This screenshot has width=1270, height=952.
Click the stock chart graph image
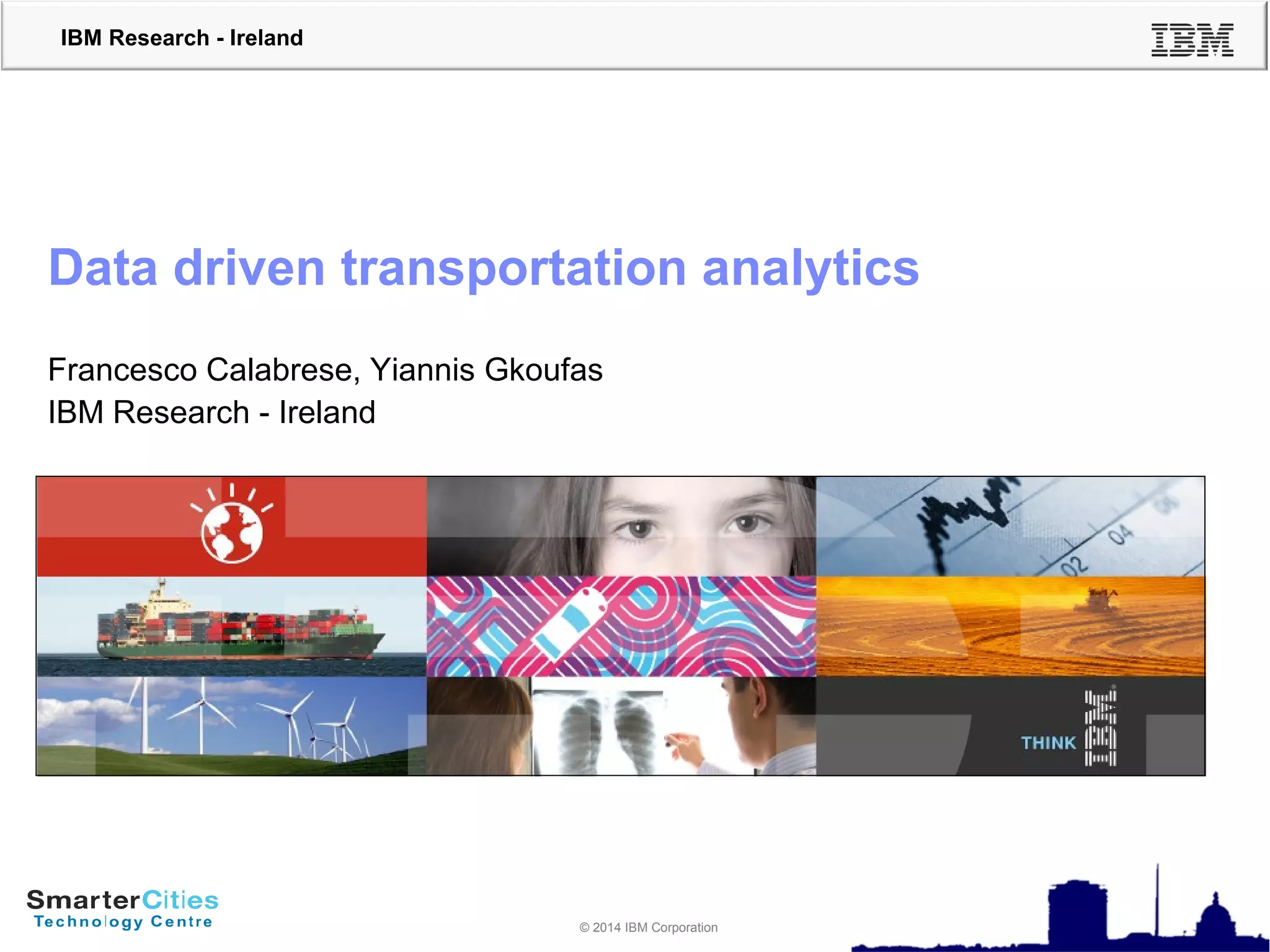1010,526
